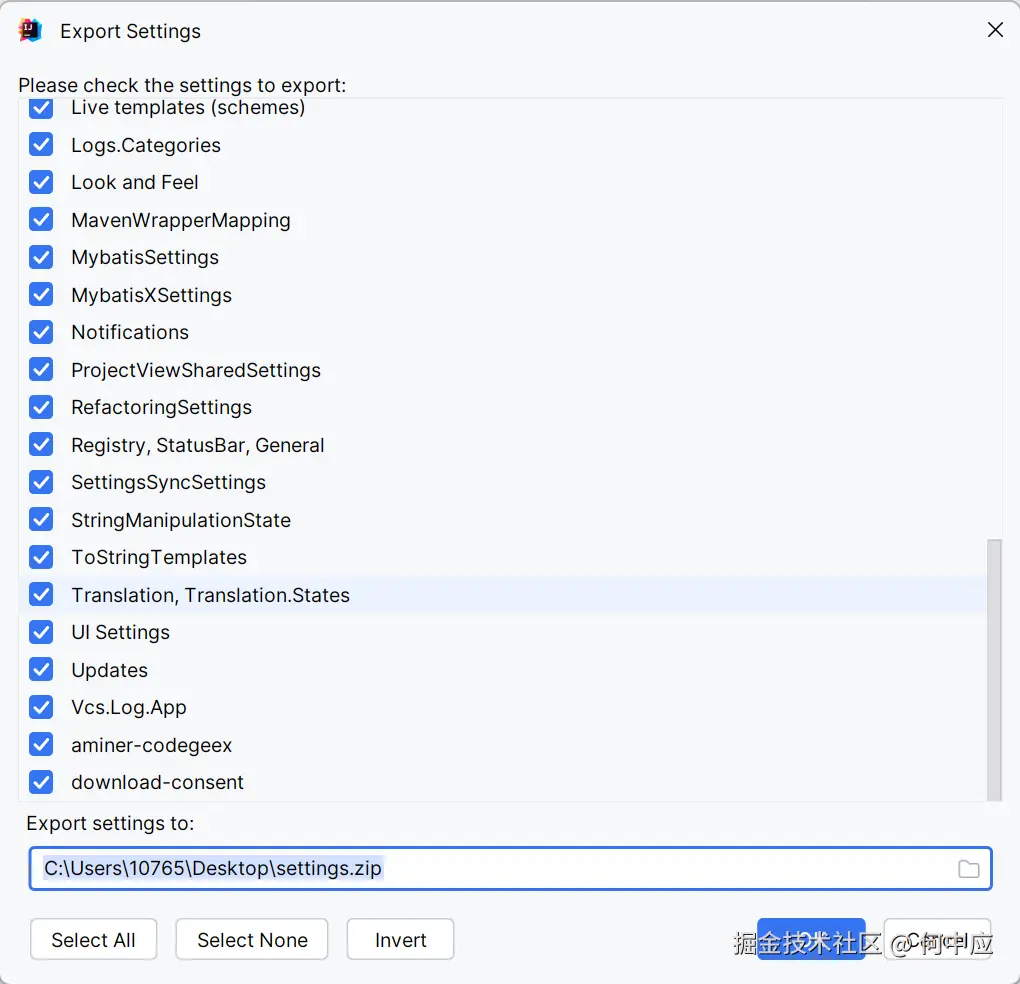This screenshot has height=984, width=1020.
Task: Select the MybatisXSettings row label
Action: tap(152, 295)
